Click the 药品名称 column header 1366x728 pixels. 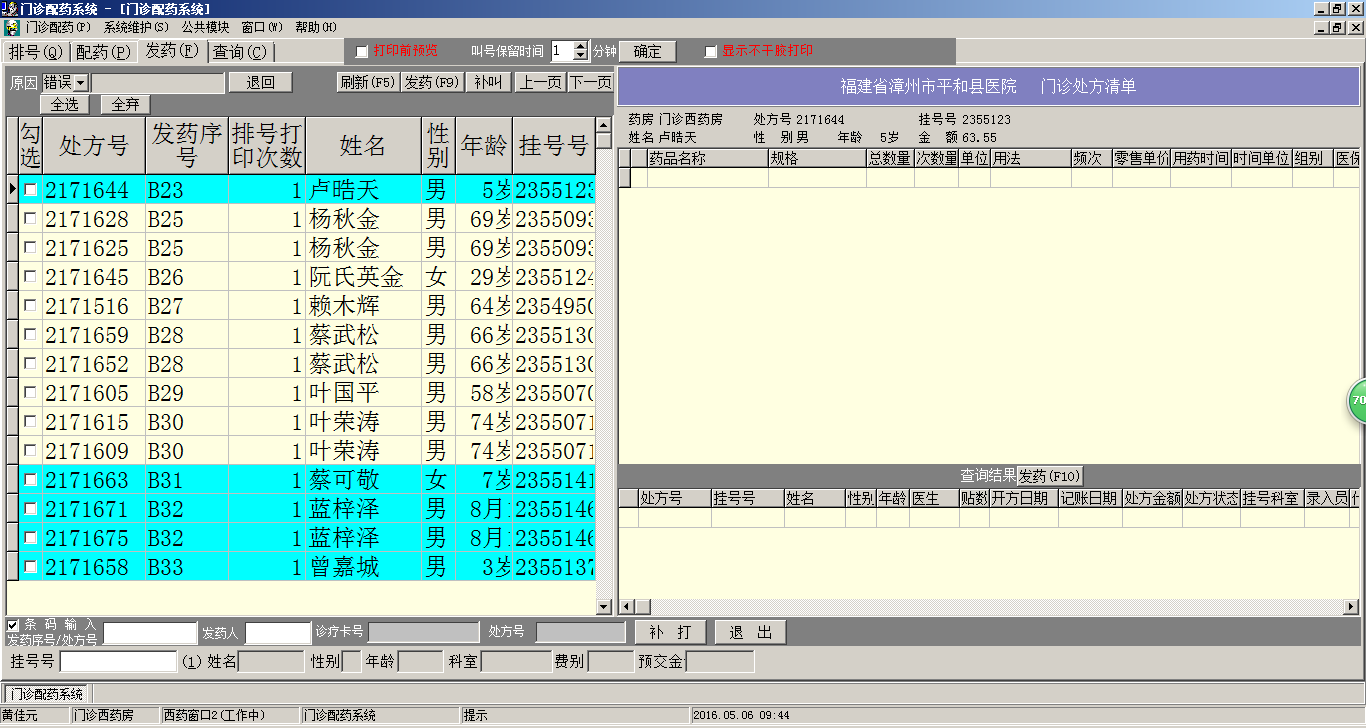click(707, 158)
